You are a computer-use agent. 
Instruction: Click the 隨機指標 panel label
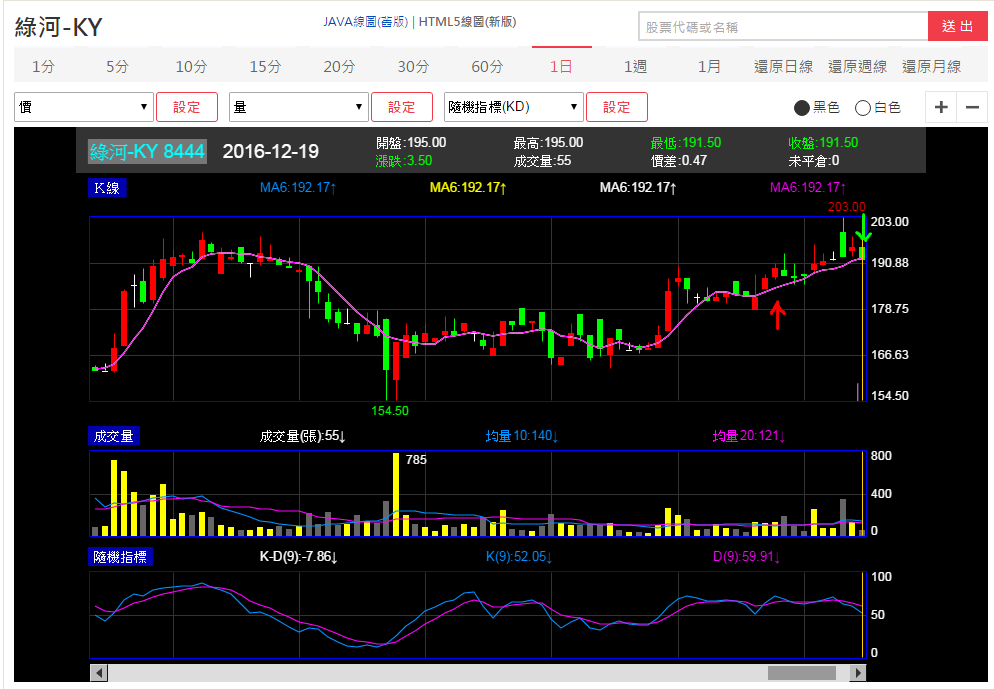click(120, 557)
